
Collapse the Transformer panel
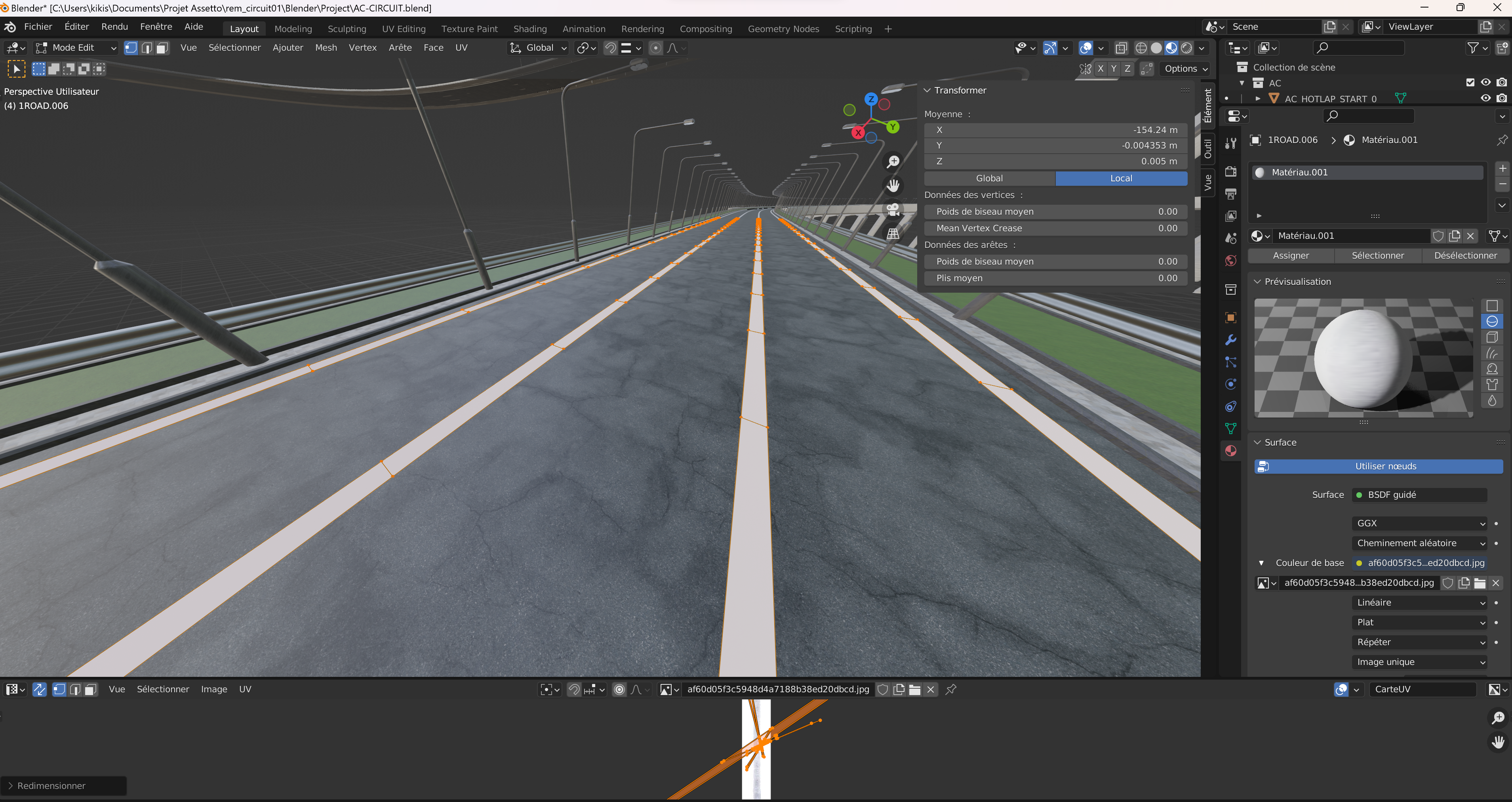click(x=927, y=90)
